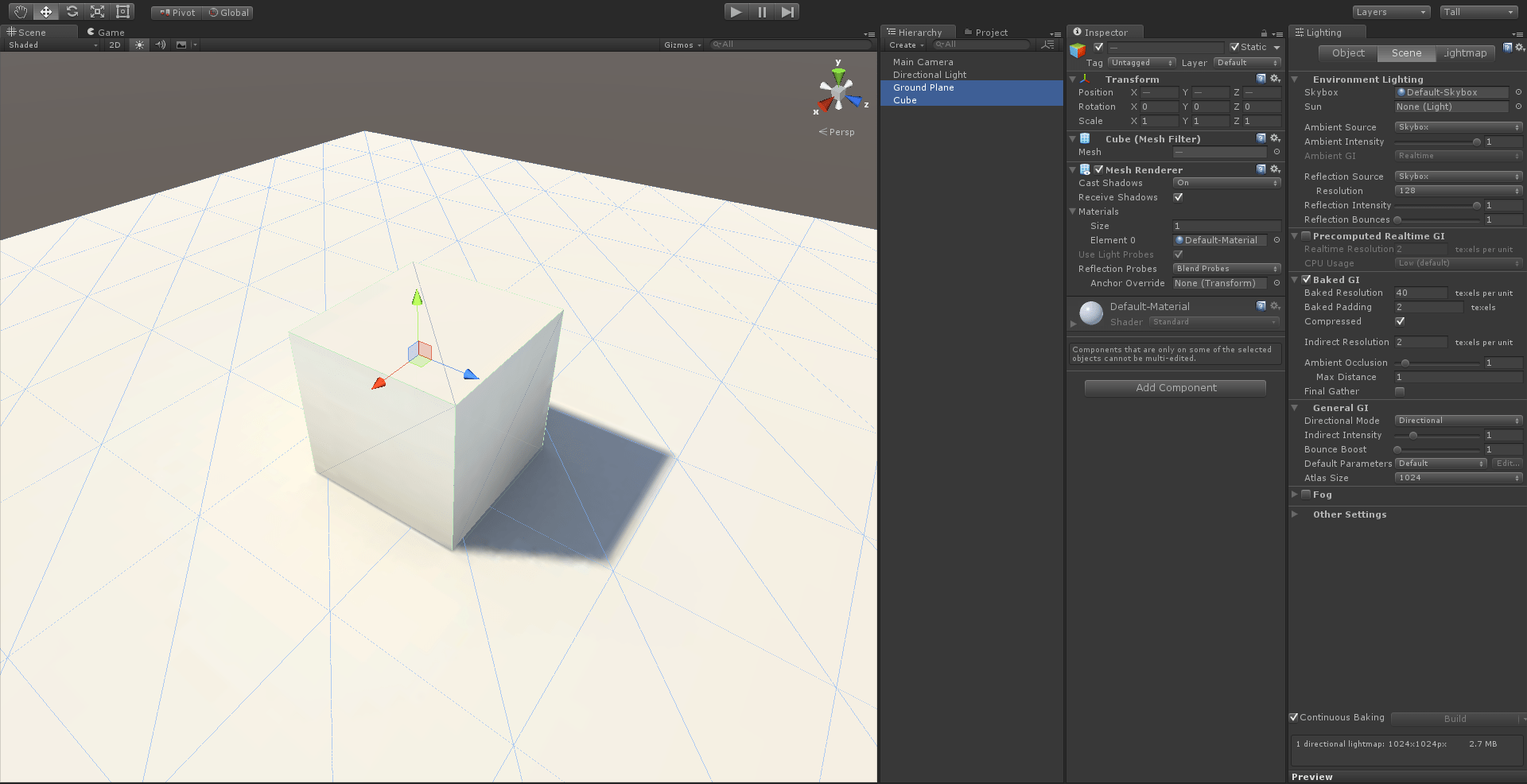Open the Cast Shadows dropdown

click(x=1226, y=182)
